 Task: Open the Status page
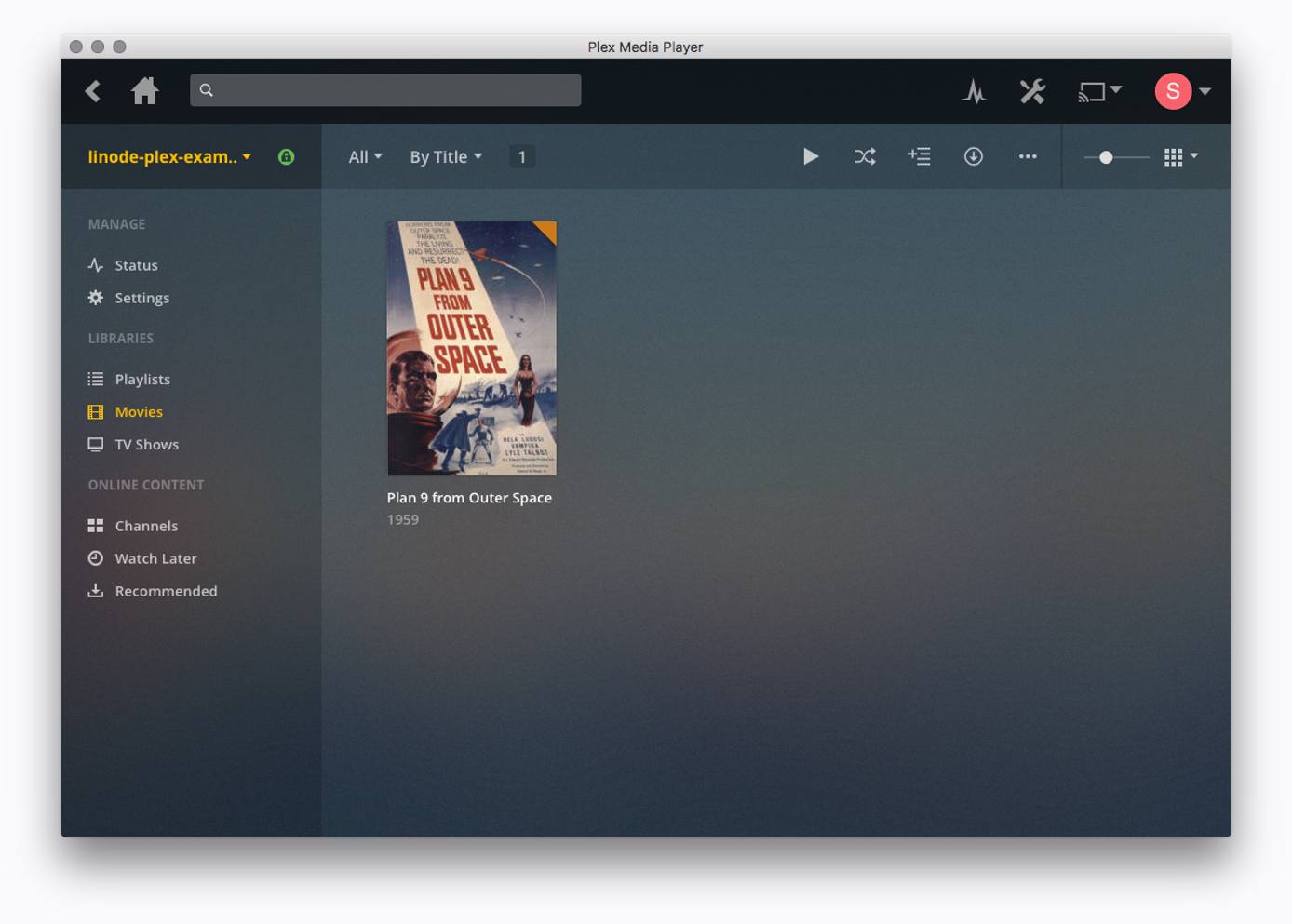coord(136,265)
